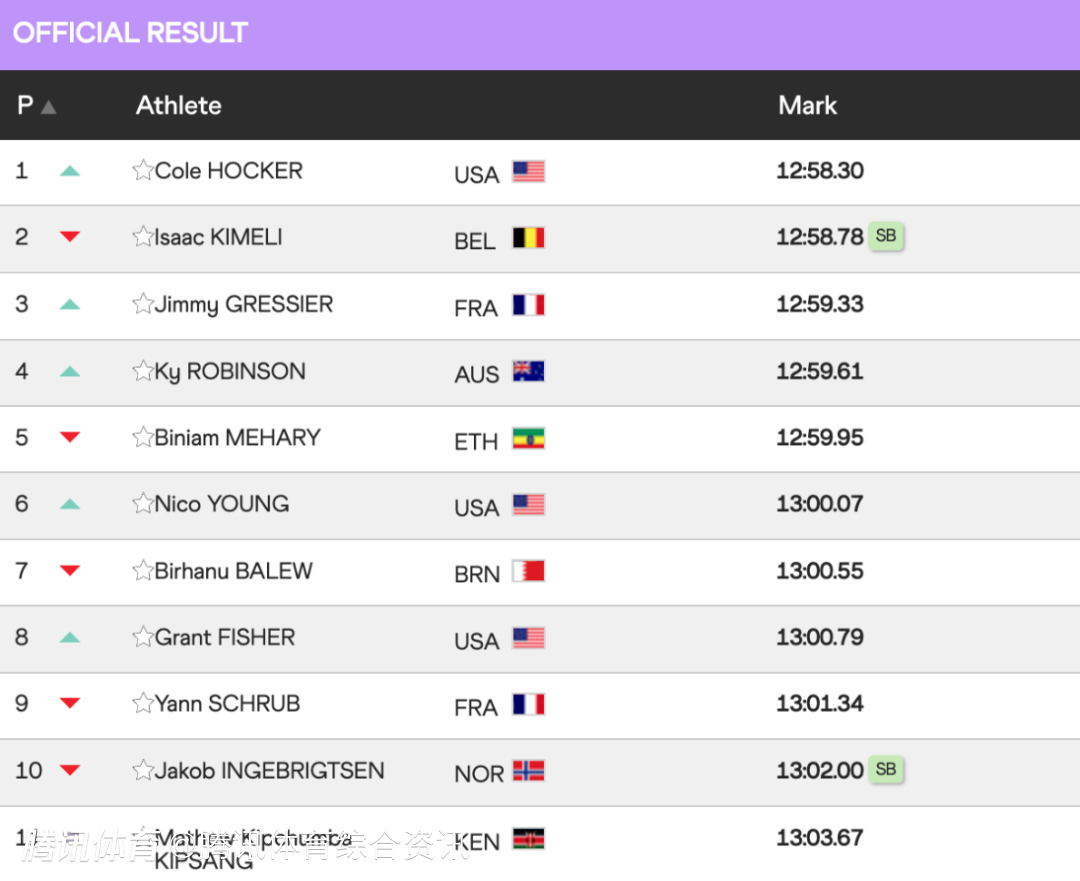
Task: Click the red down arrow for Biniam MEHARY
Action: point(70,437)
